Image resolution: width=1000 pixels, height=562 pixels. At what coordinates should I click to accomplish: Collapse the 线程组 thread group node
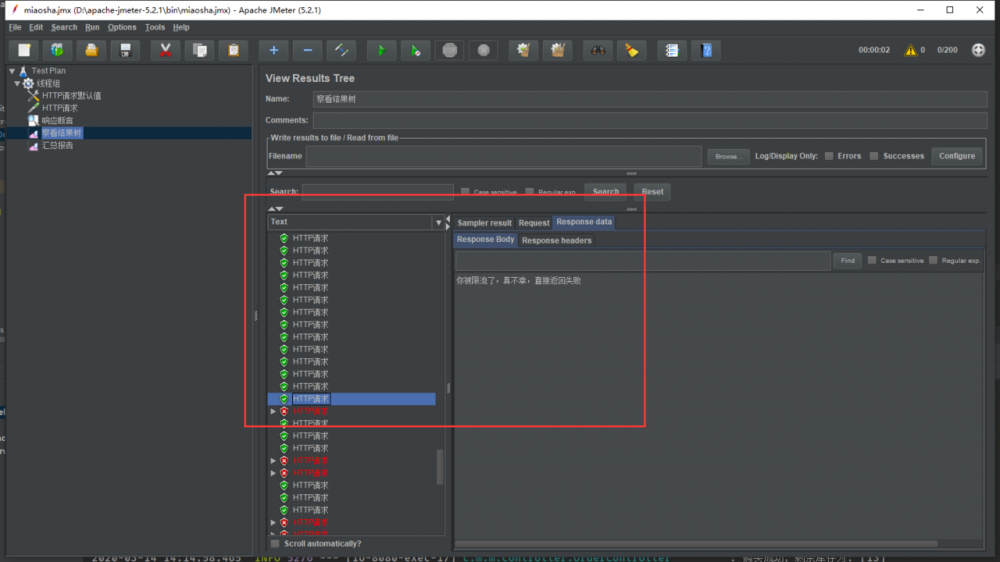coord(18,83)
